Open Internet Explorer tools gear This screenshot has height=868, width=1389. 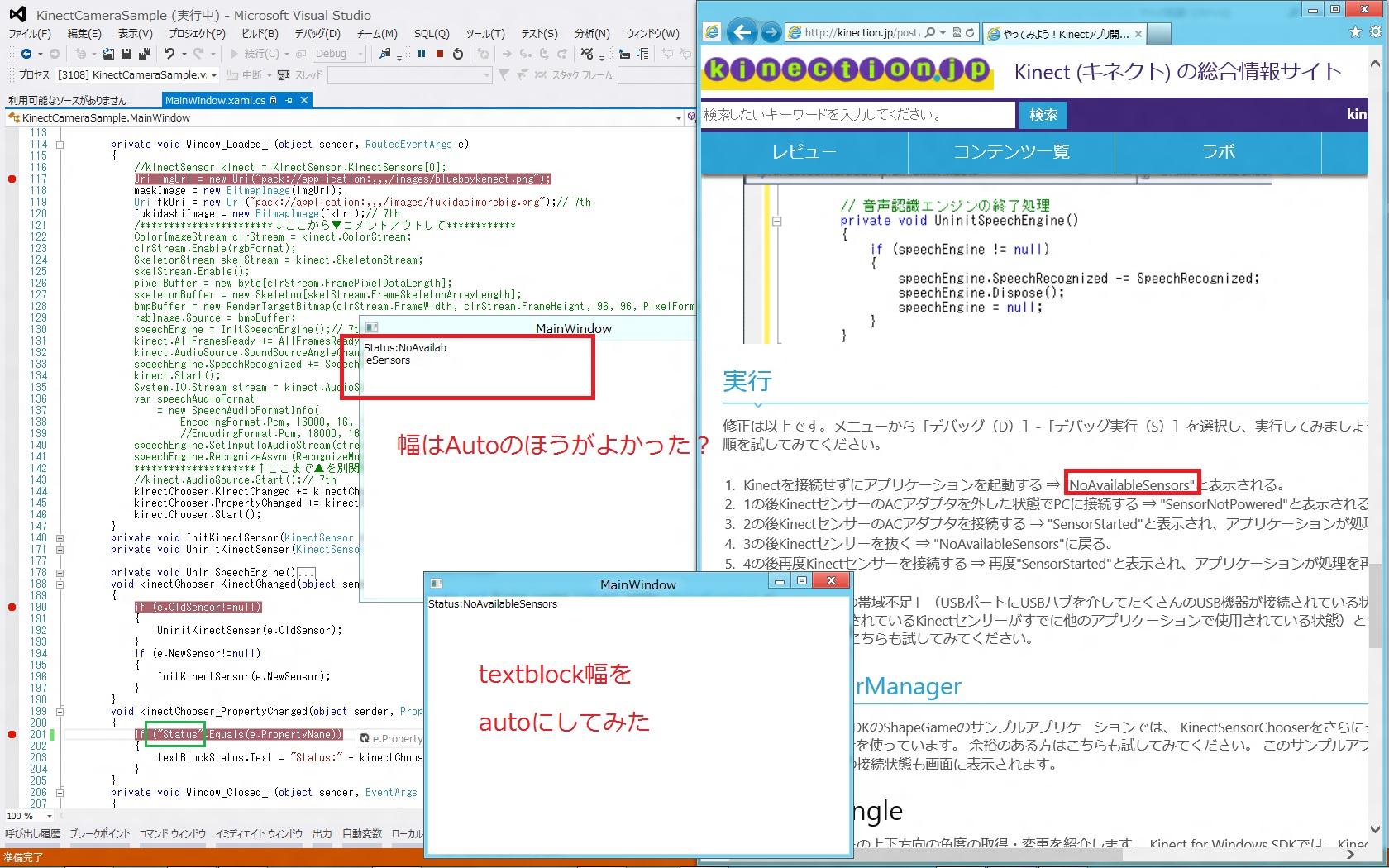click(1375, 32)
